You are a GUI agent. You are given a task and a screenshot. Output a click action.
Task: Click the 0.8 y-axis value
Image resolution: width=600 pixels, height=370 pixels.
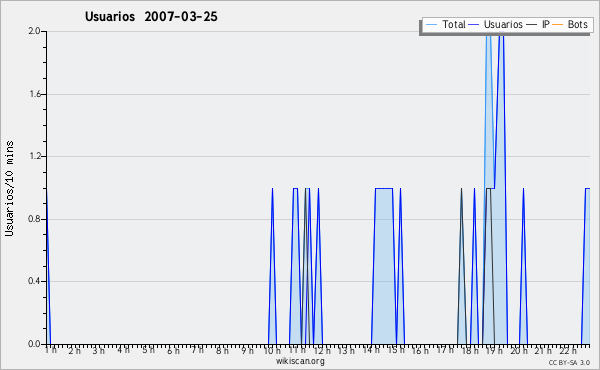(34, 219)
